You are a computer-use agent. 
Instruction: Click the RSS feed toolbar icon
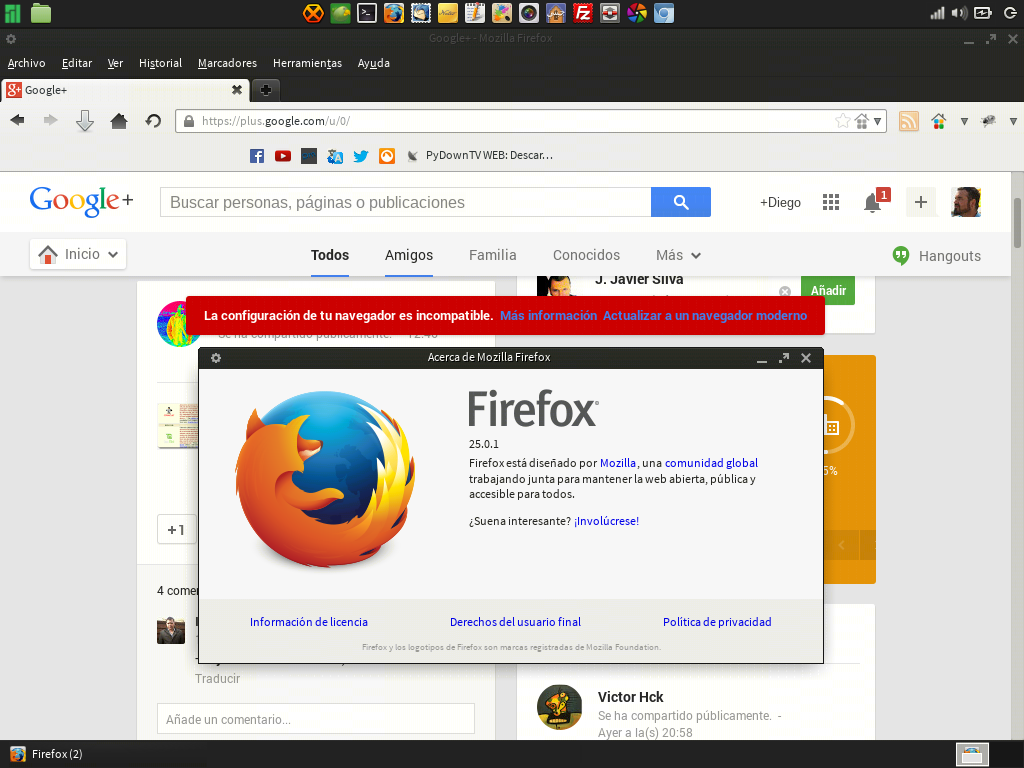909,121
